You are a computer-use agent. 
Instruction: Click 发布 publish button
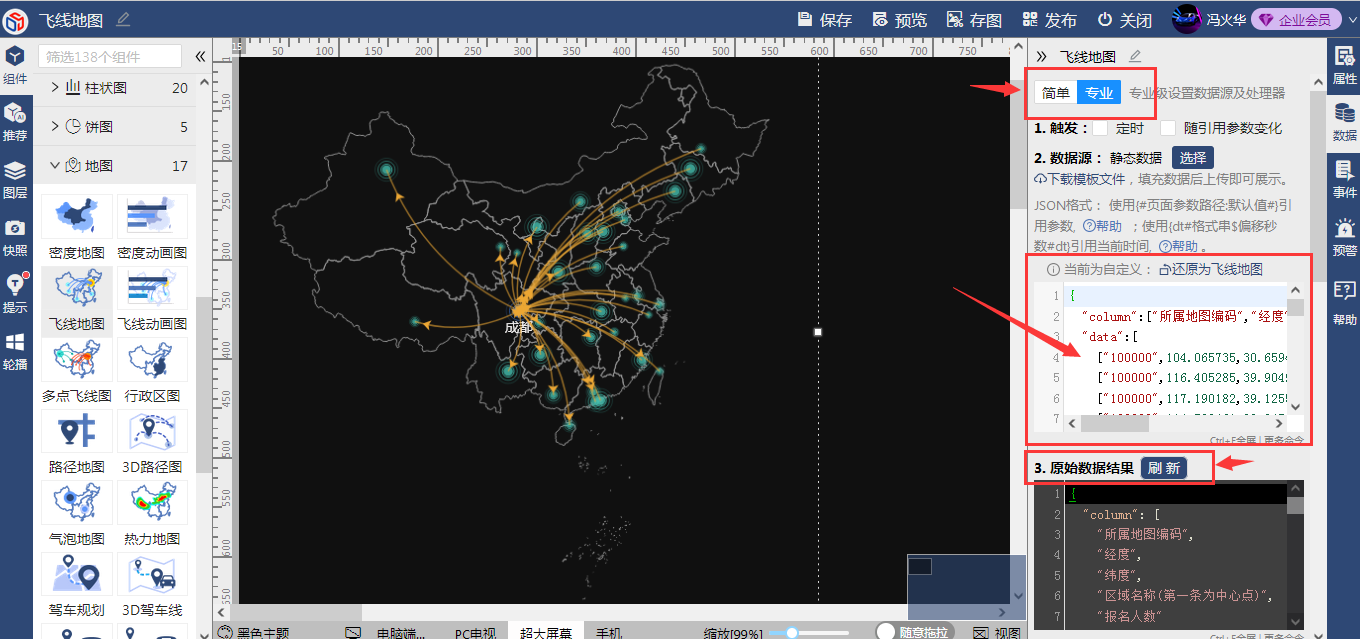[x=1050, y=20]
